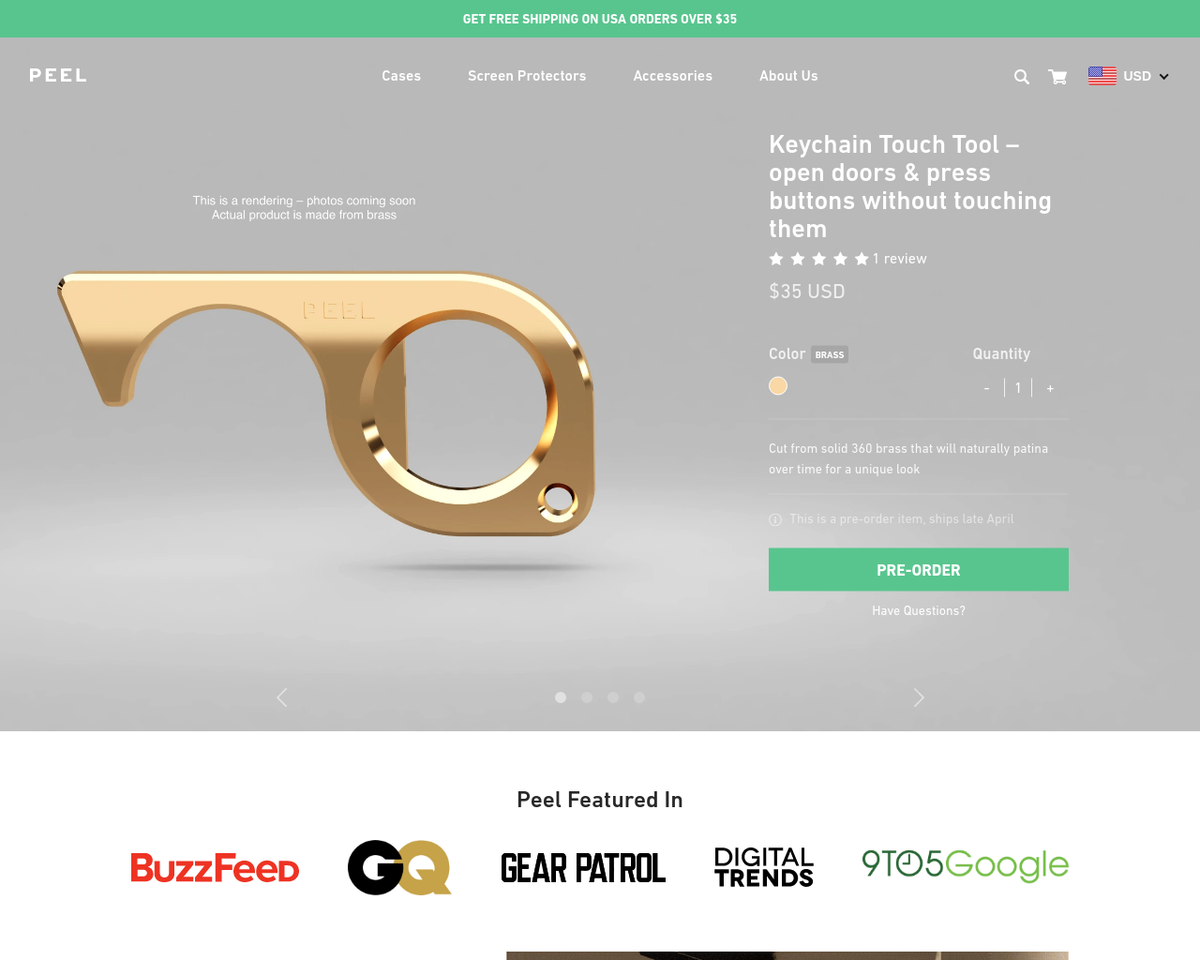Screen dimensions: 1200x960
Task: Select the fourth carousel dot
Action: pos(640,697)
